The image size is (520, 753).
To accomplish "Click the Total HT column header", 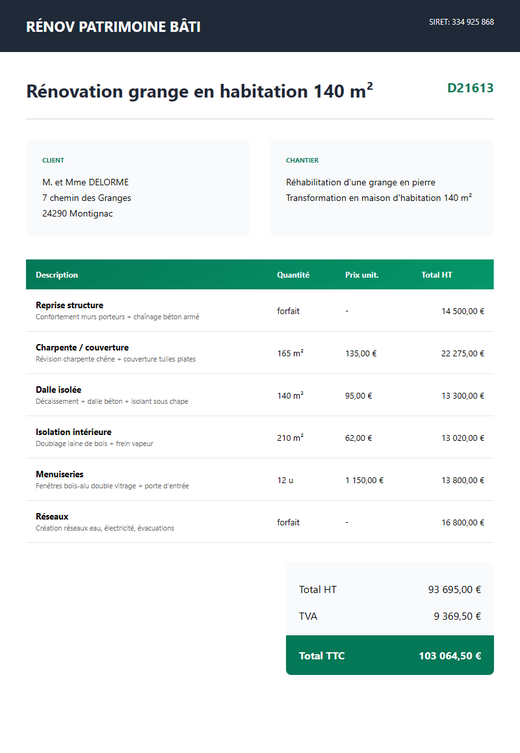I will pos(436,275).
